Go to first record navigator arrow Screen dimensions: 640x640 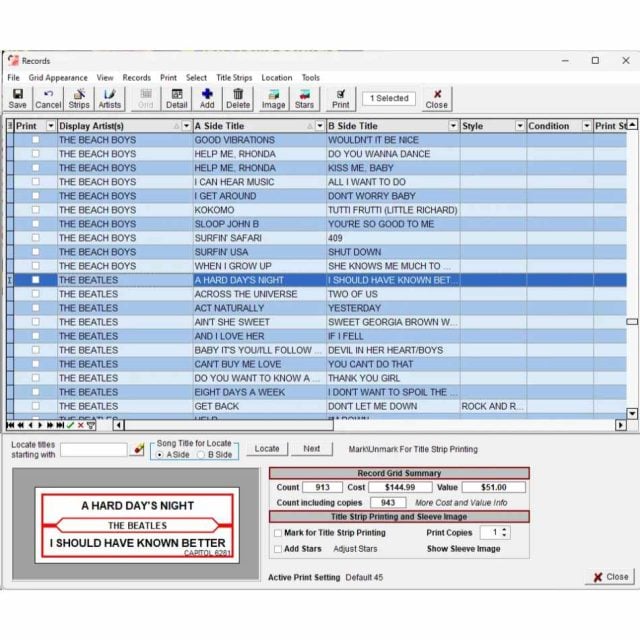(x=11, y=425)
